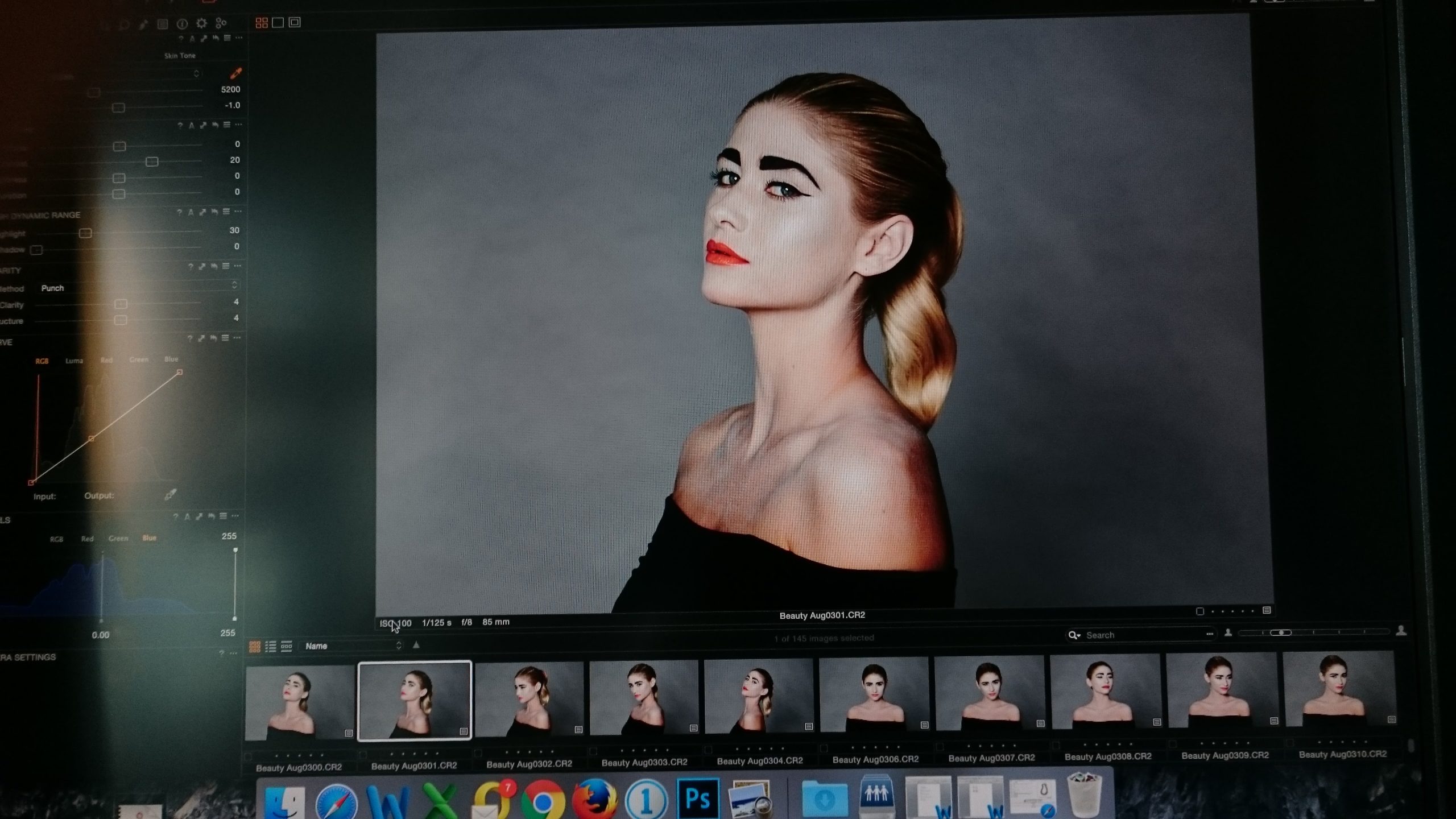Select the Luma curve tab
The image size is (1456, 819).
pyautogui.click(x=74, y=361)
